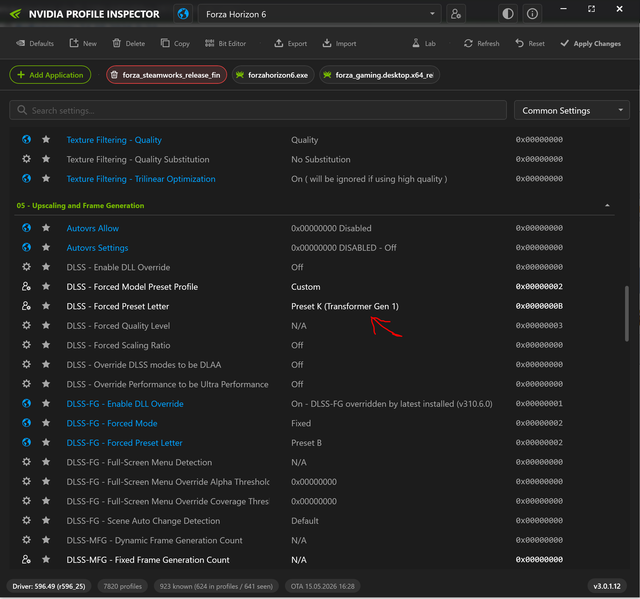Click Add Application button
The image size is (640, 599).
click(x=50, y=75)
